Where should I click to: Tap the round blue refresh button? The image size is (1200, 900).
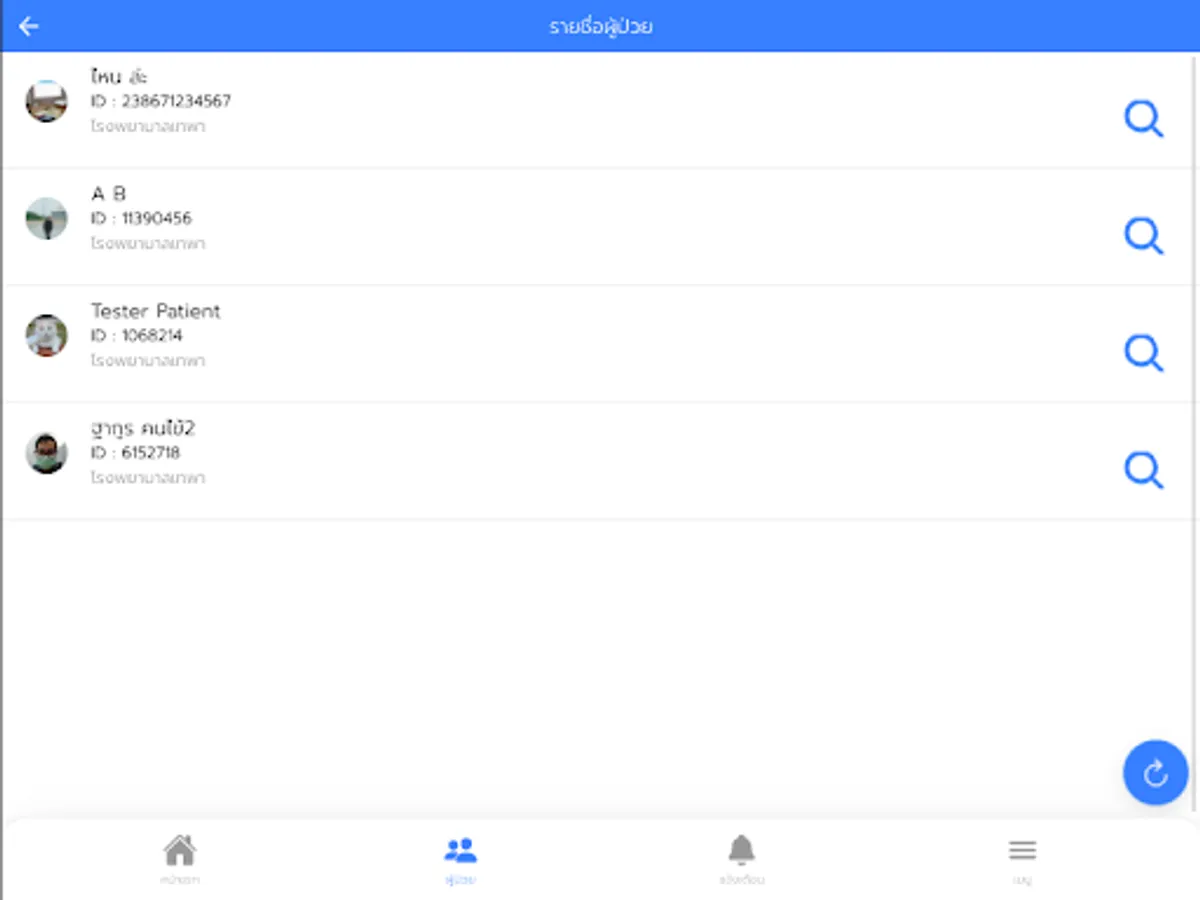(1155, 773)
